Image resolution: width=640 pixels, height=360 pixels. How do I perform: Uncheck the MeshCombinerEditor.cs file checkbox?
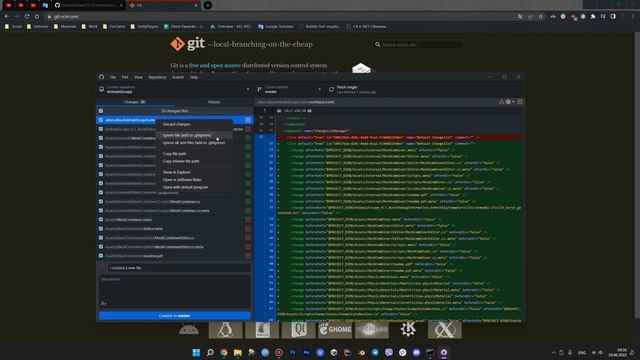point(101,238)
